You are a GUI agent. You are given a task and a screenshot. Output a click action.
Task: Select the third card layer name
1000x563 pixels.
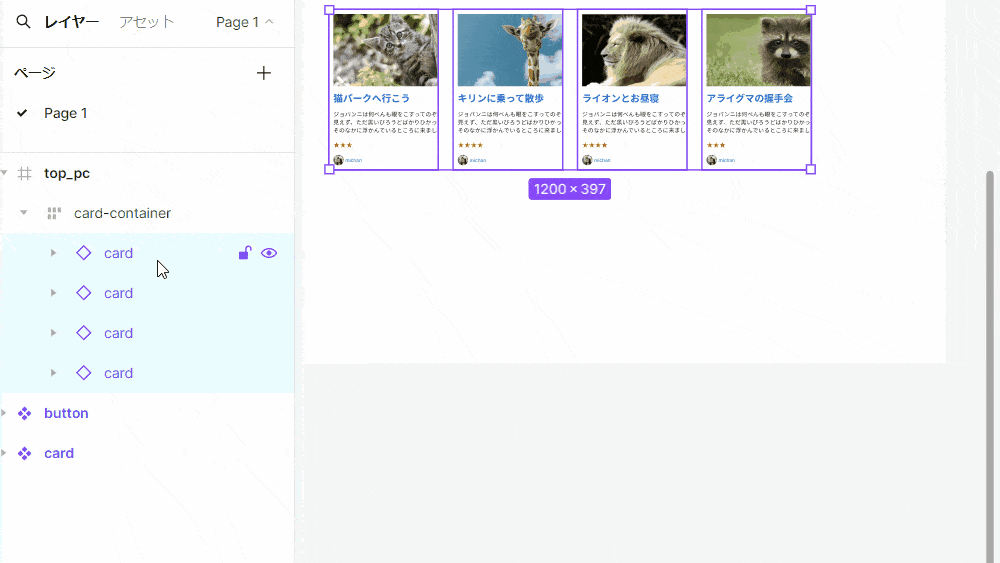pos(119,333)
